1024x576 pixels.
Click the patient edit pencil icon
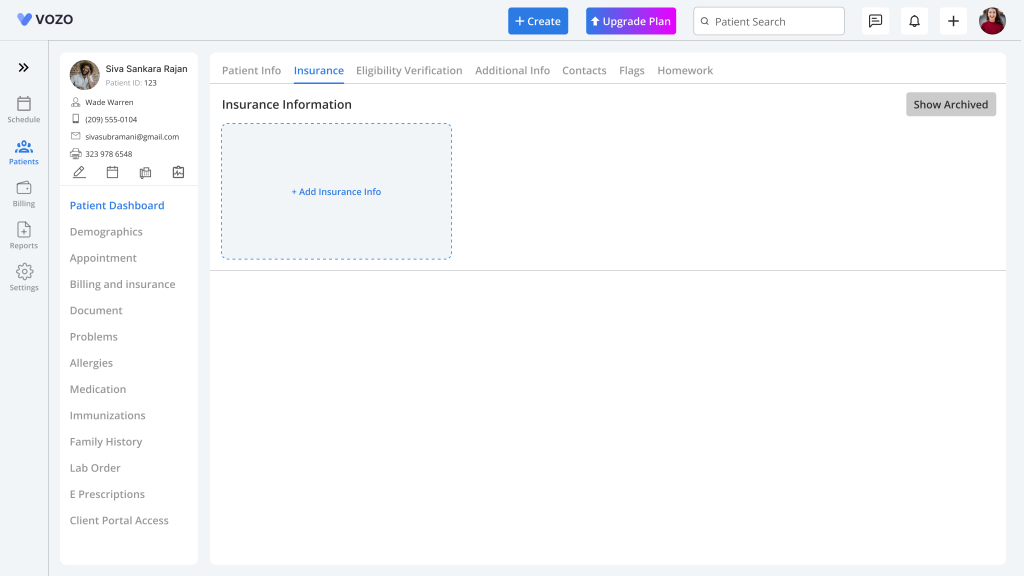(x=79, y=172)
